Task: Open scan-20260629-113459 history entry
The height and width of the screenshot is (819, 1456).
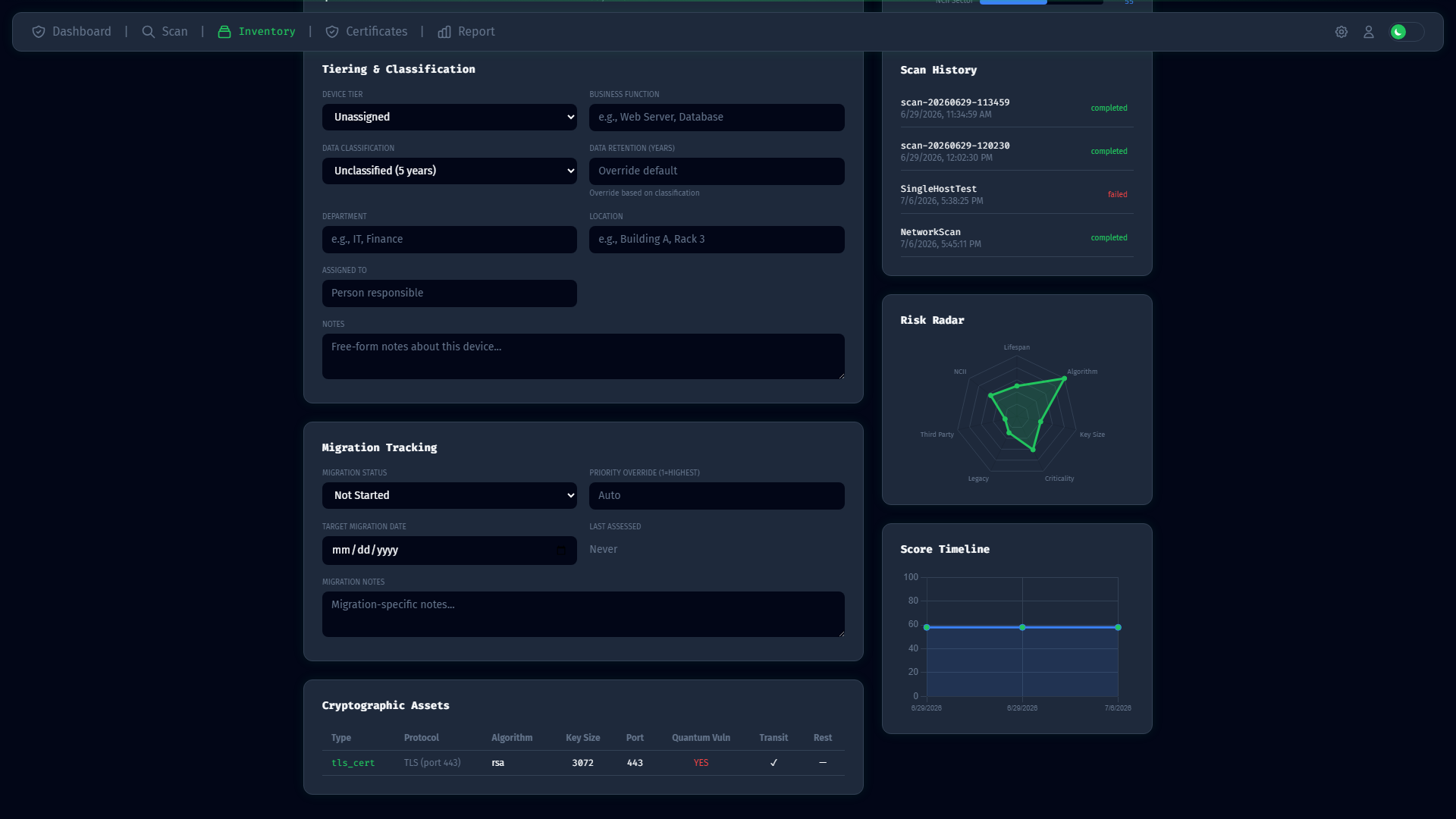Action: 1017,108
